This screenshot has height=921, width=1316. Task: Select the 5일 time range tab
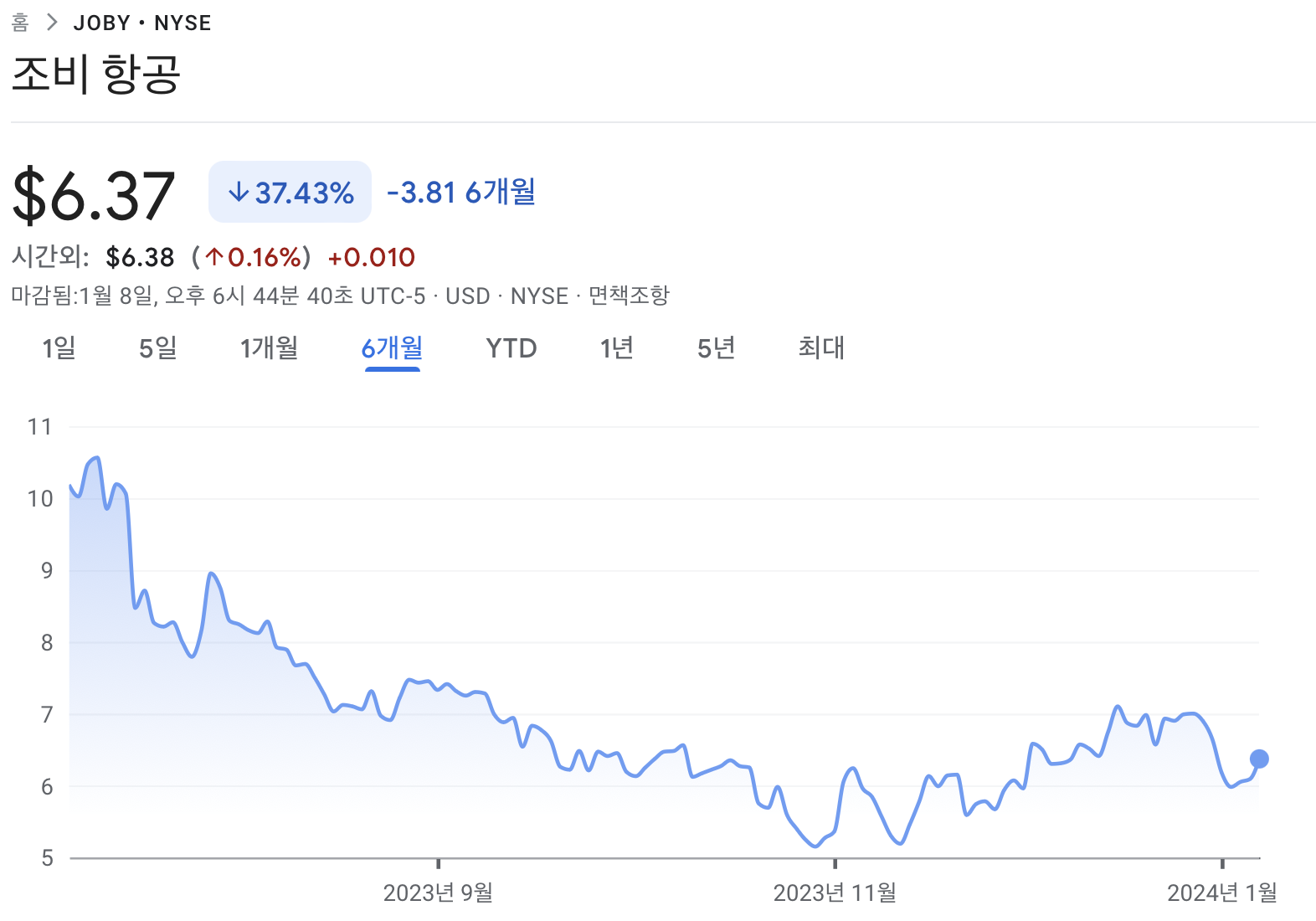[158, 347]
